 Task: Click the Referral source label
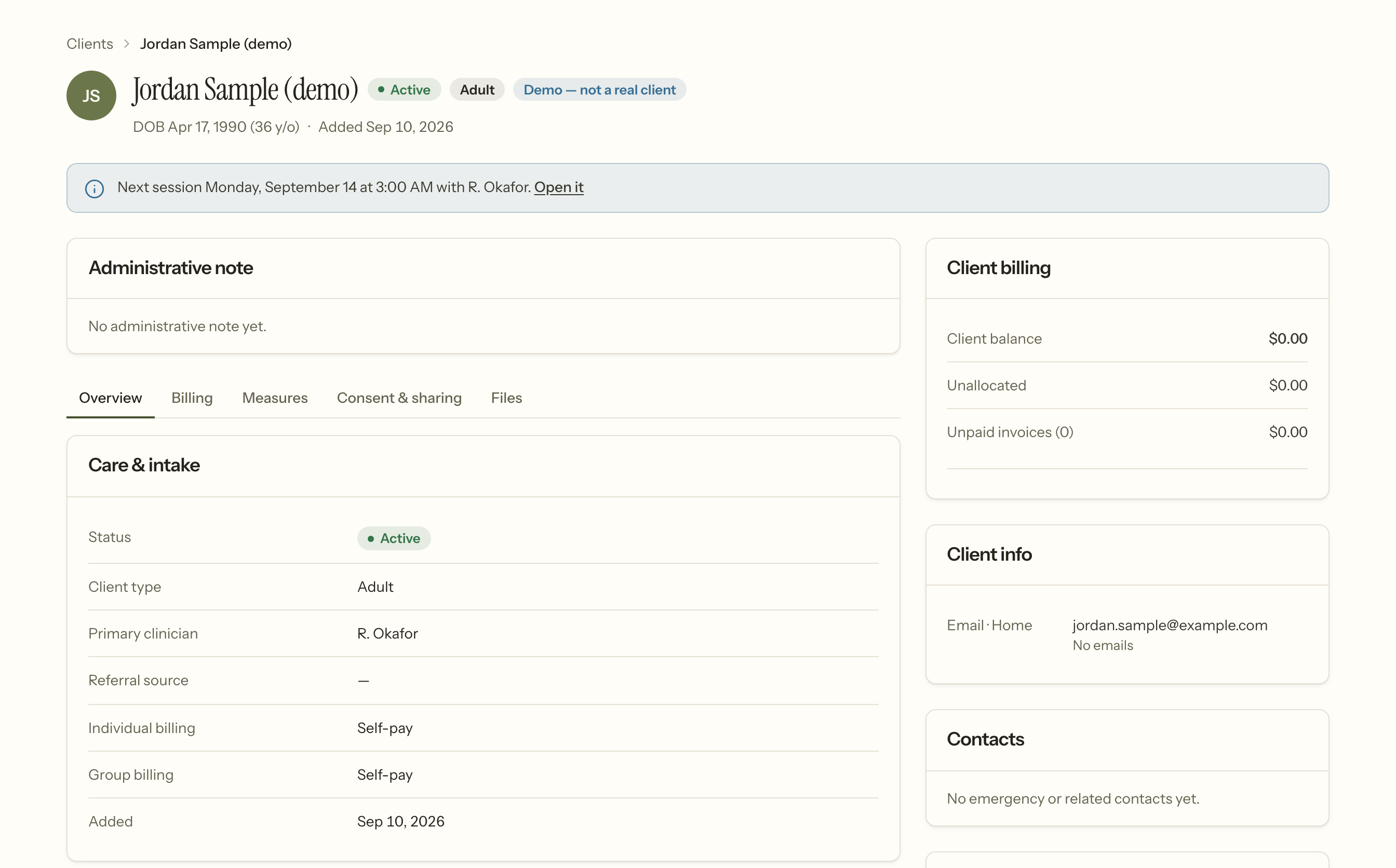pyautogui.click(x=138, y=680)
